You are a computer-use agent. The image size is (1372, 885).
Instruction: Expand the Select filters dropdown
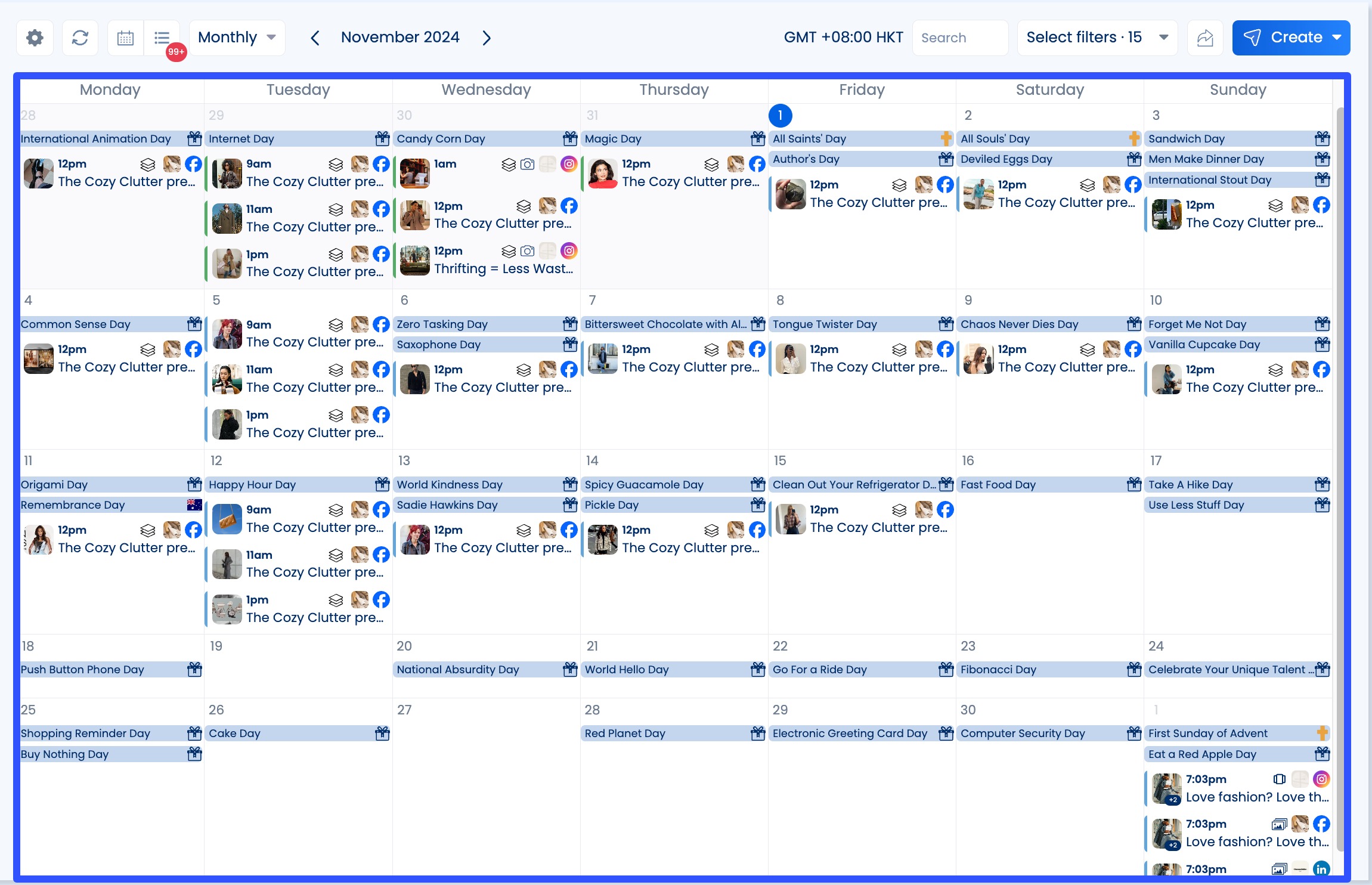coord(1097,38)
